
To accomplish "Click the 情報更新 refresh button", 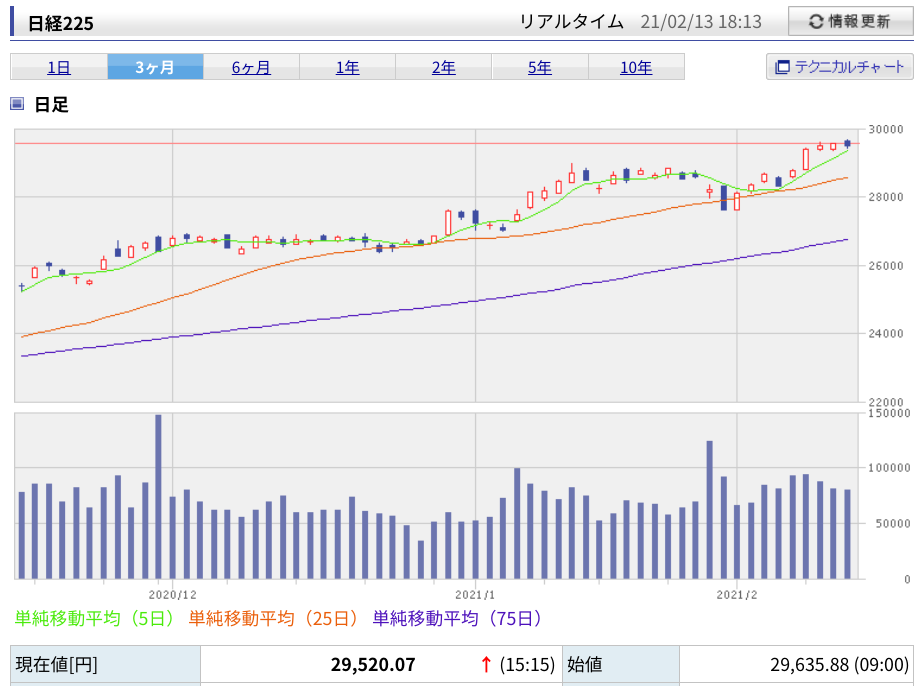I will [x=850, y=22].
